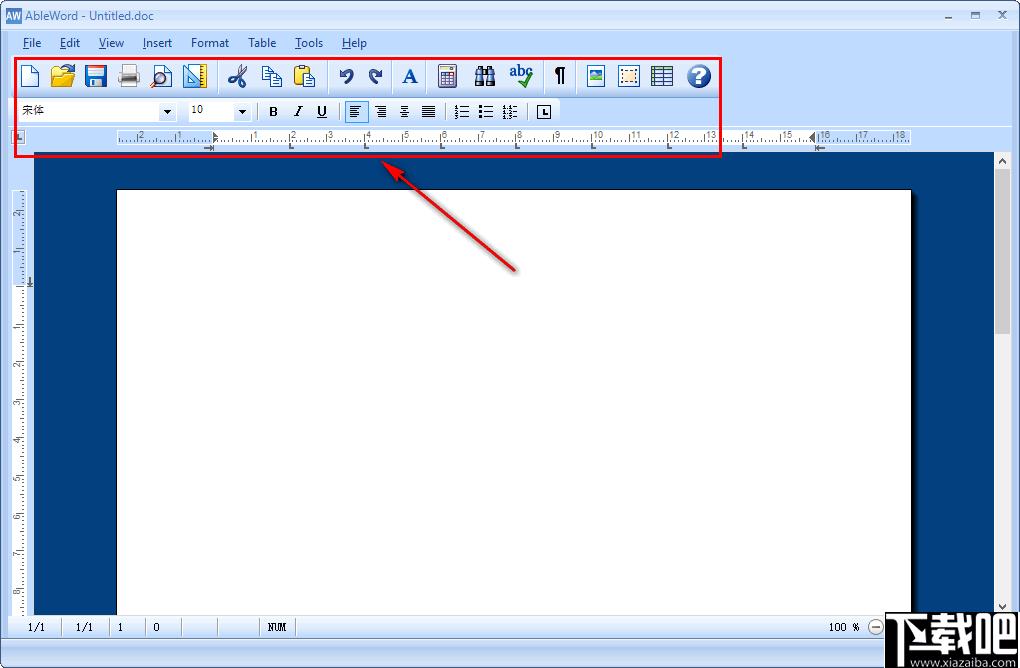This screenshot has width=1020, height=668.
Task: Save the document with the floppy disk icon
Action: pyautogui.click(x=96, y=76)
